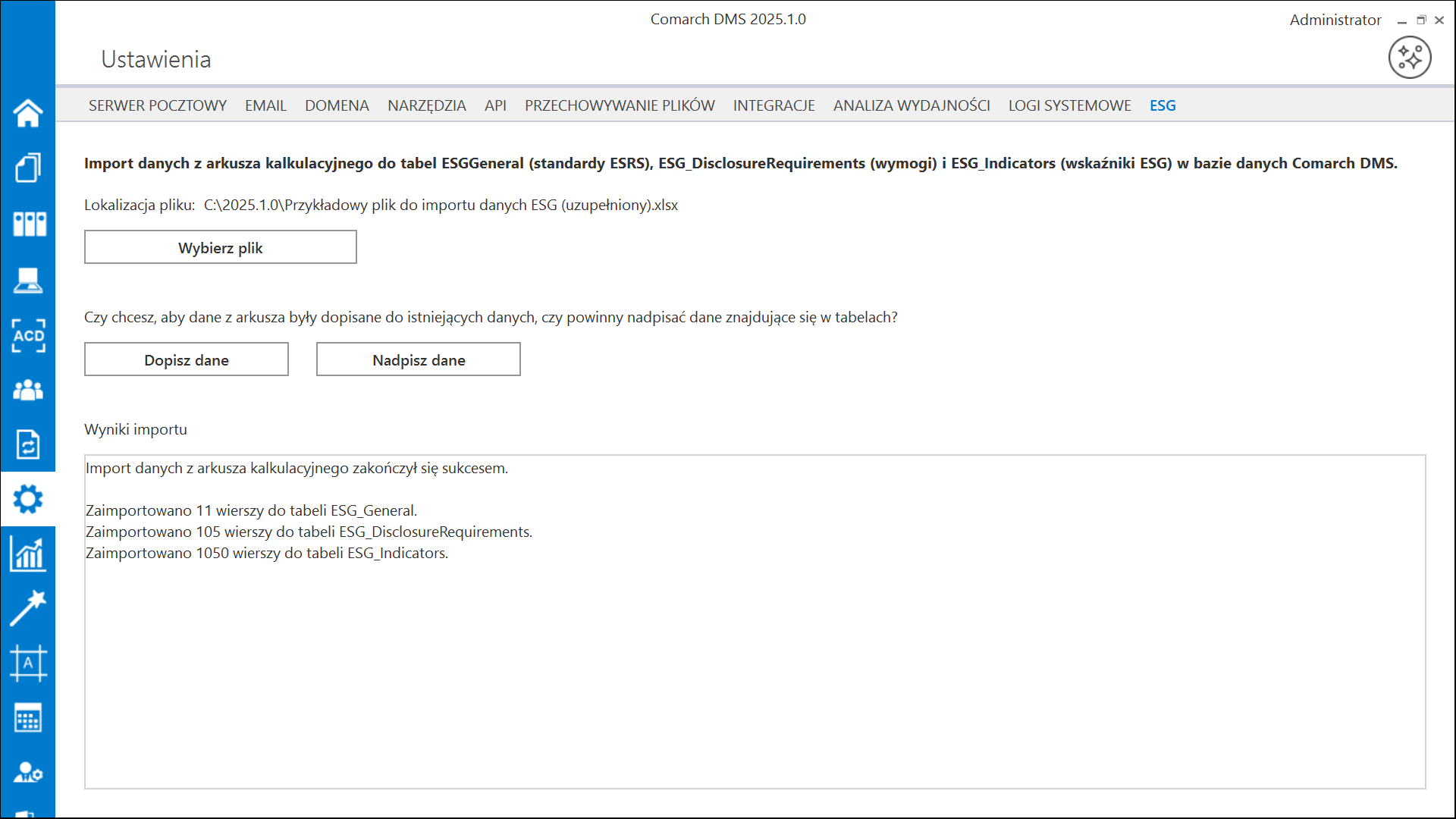Open the PRZECHOWYWANIE PLIKÓW tab
Viewport: 1456px width, 819px height.
point(620,105)
